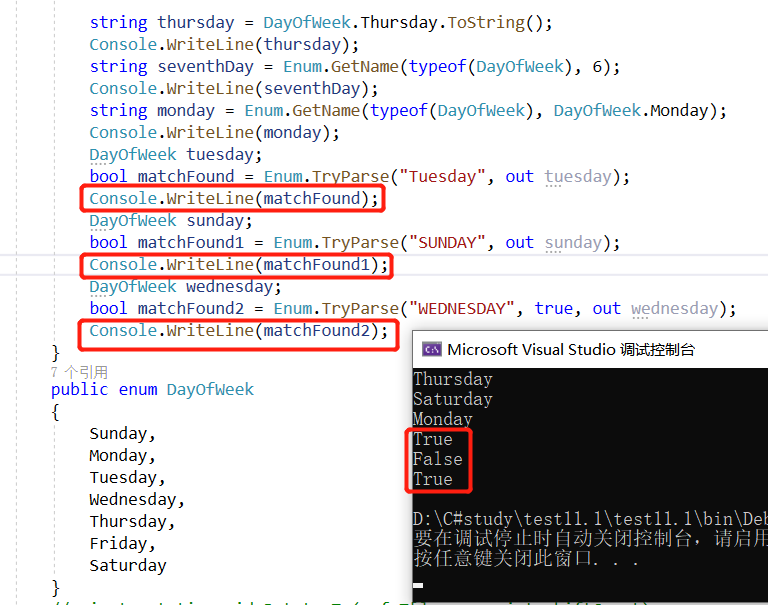
Task: Click the enum member "Wednesday,"
Action: tap(137, 500)
